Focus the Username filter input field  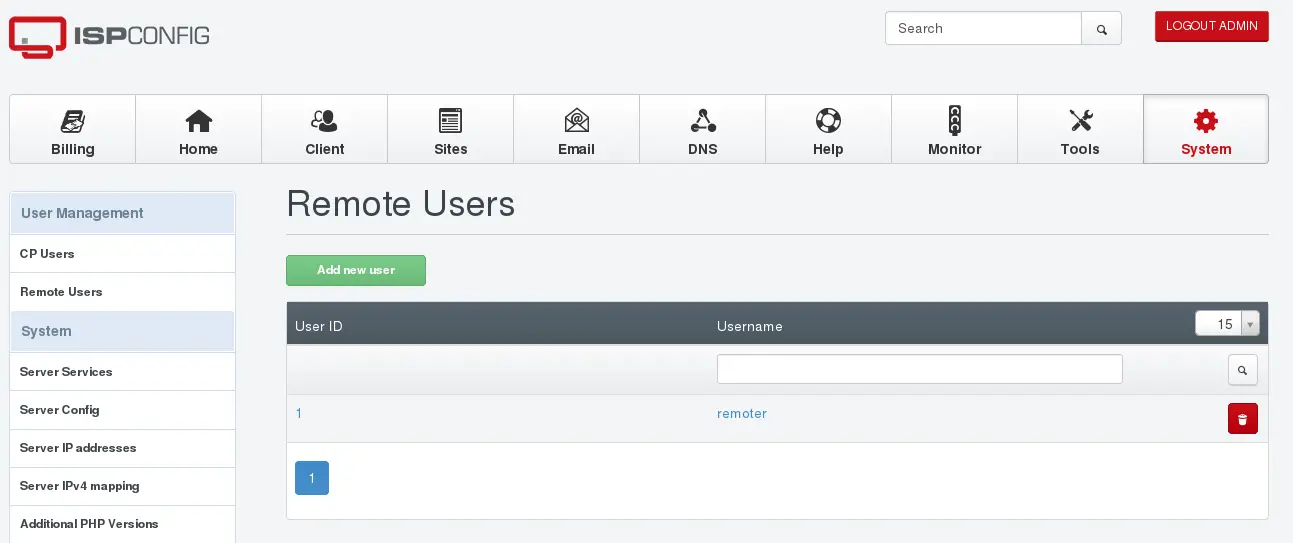coord(919,369)
